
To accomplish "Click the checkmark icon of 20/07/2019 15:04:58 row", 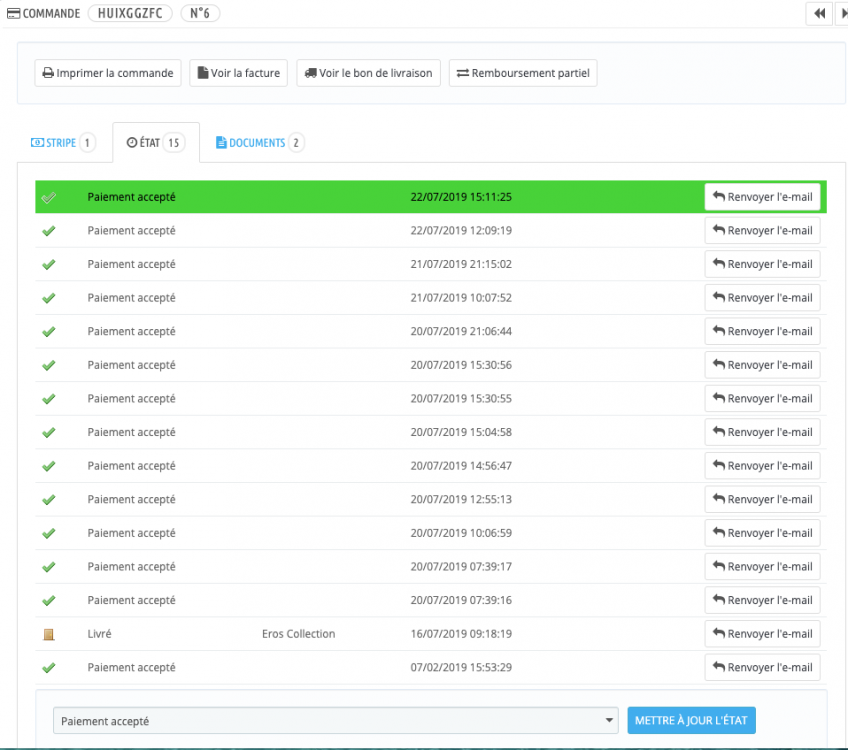I will tap(49, 433).
